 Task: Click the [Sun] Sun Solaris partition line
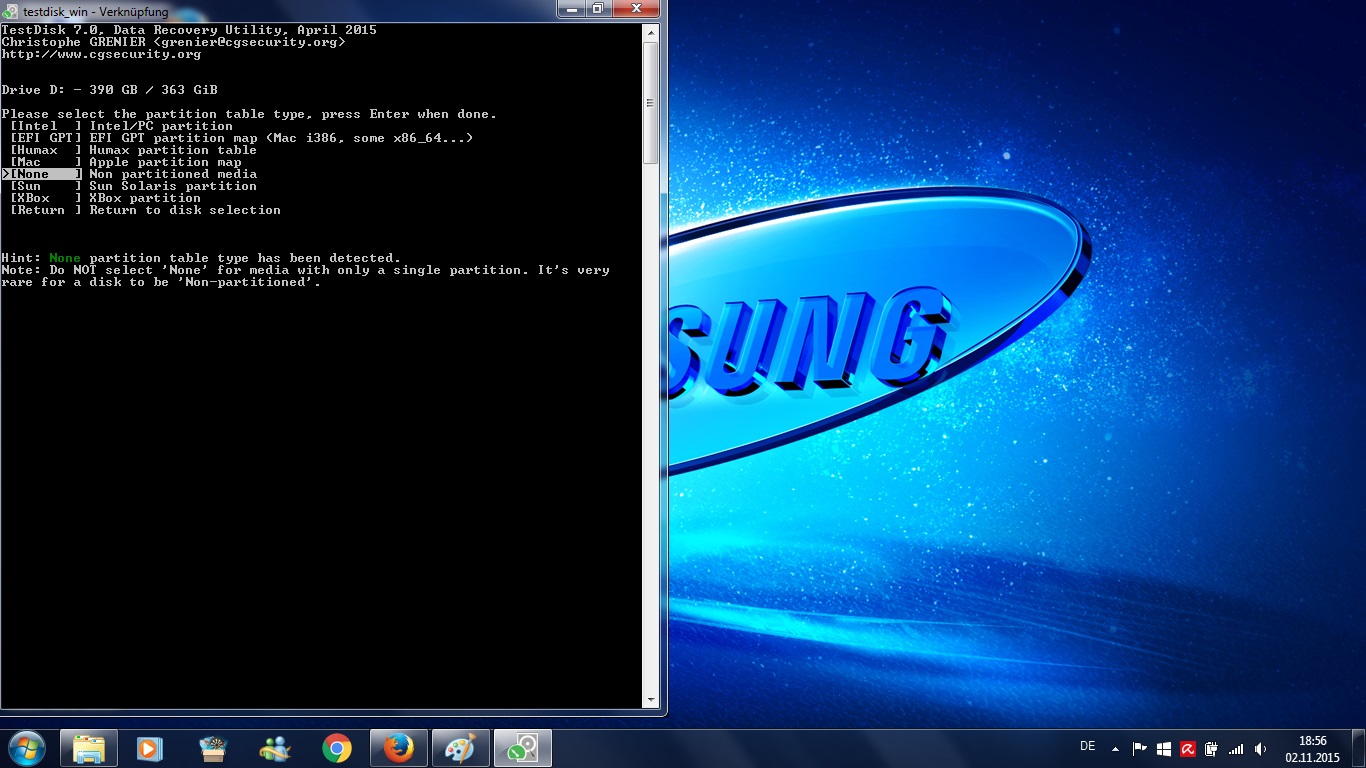[133, 186]
